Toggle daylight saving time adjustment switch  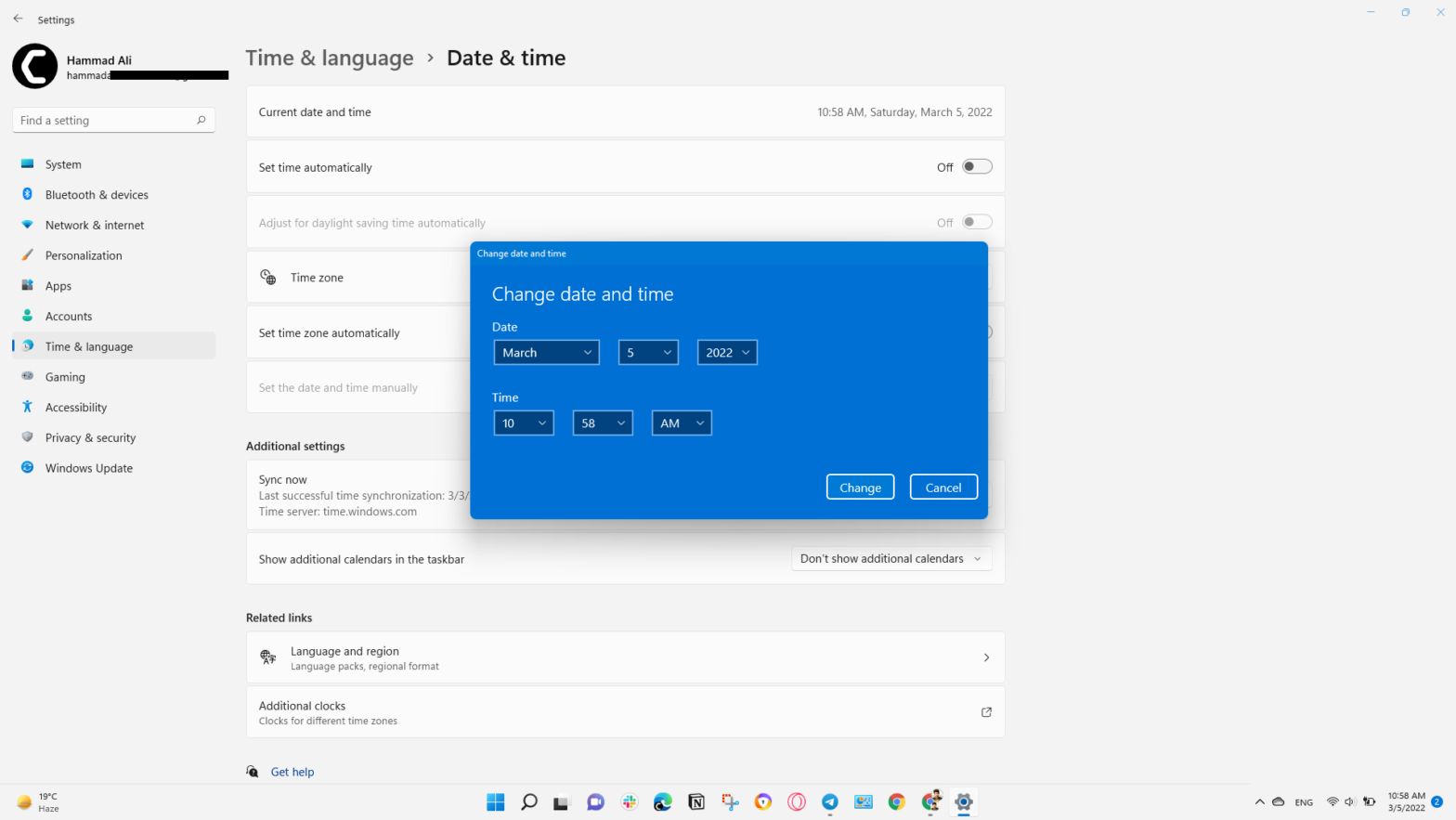click(977, 222)
